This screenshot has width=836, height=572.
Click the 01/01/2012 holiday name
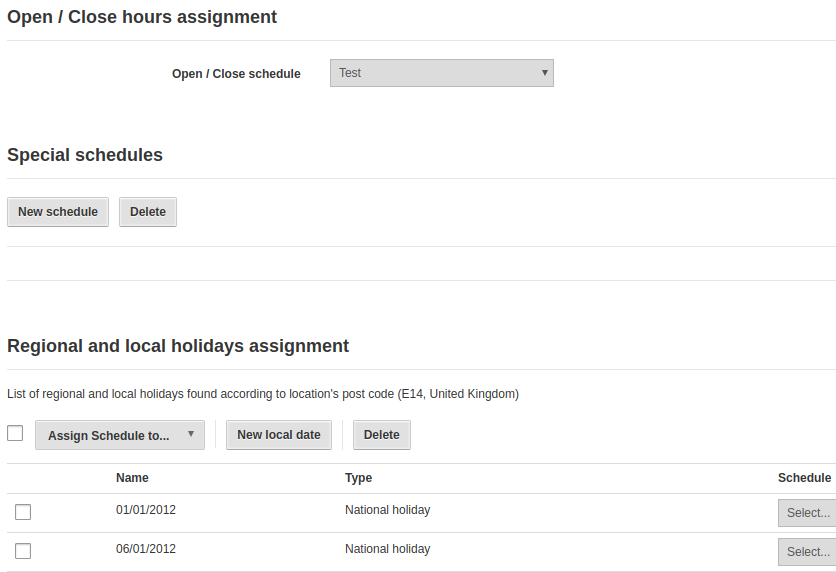[146, 510]
